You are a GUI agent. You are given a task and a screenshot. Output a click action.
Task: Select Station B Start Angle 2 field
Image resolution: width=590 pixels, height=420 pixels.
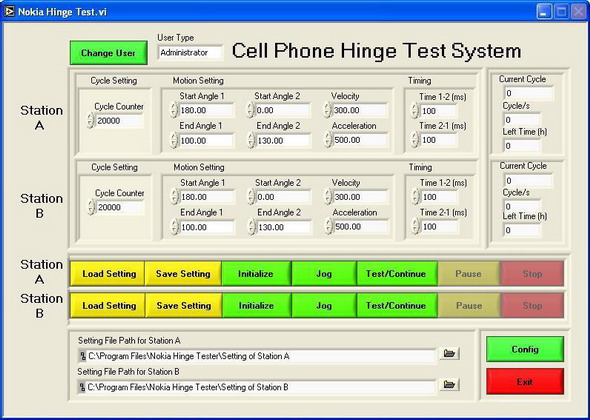tap(283, 197)
